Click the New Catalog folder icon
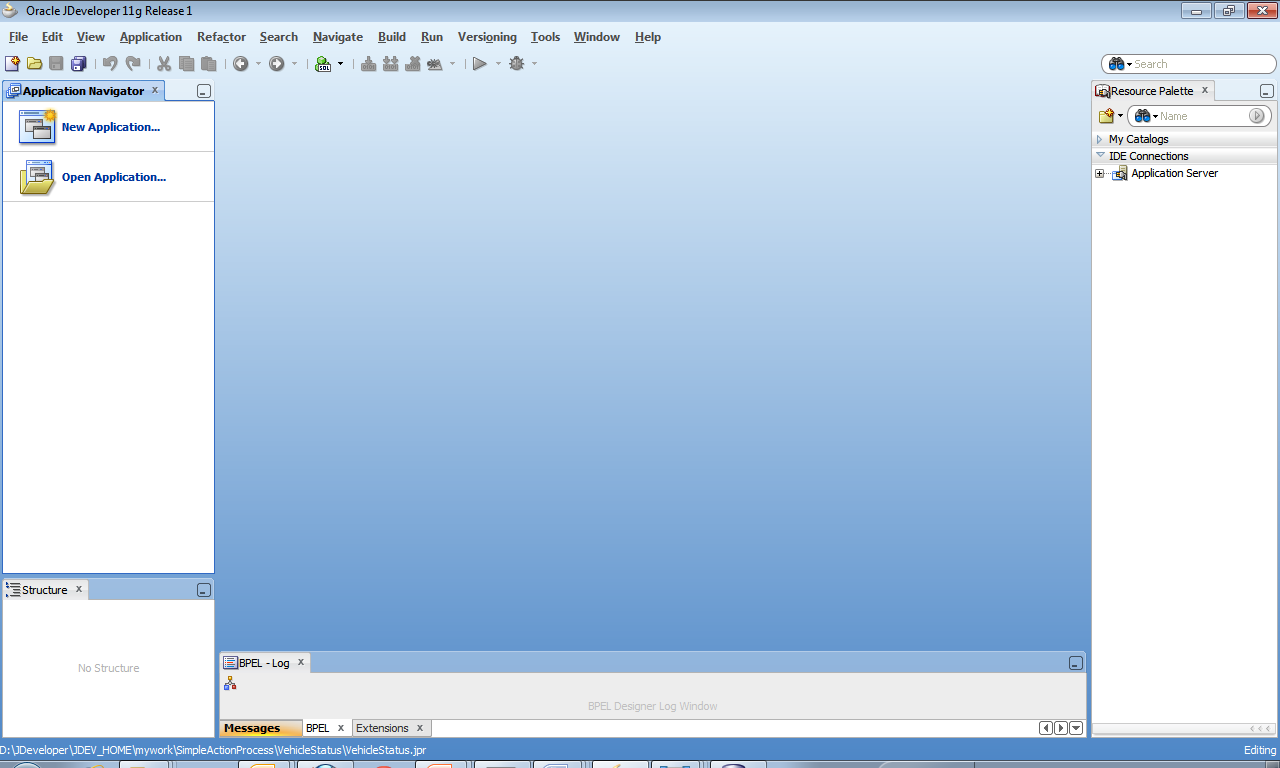The image size is (1280, 768). (x=1106, y=116)
